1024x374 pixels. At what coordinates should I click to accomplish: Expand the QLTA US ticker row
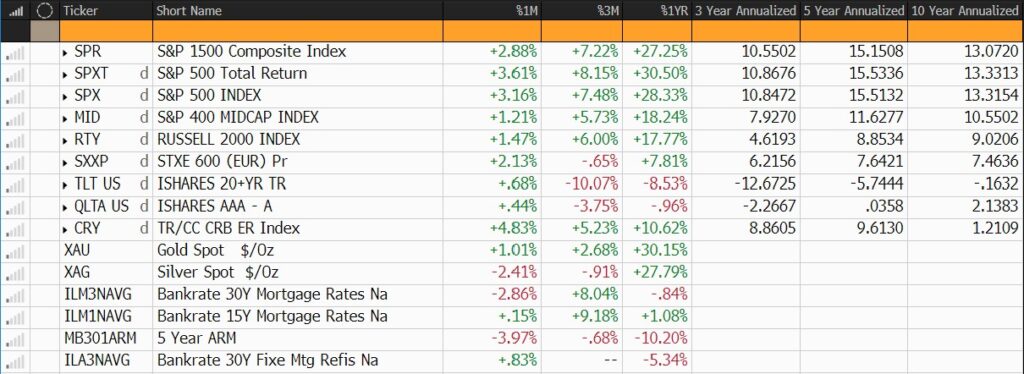click(65, 207)
